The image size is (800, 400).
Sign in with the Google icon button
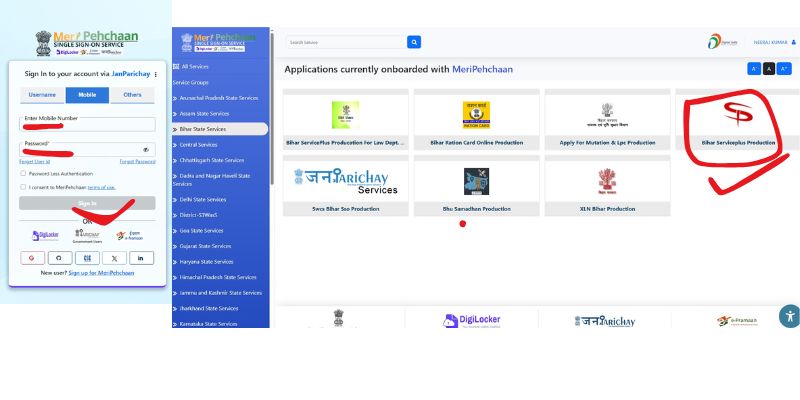32,258
